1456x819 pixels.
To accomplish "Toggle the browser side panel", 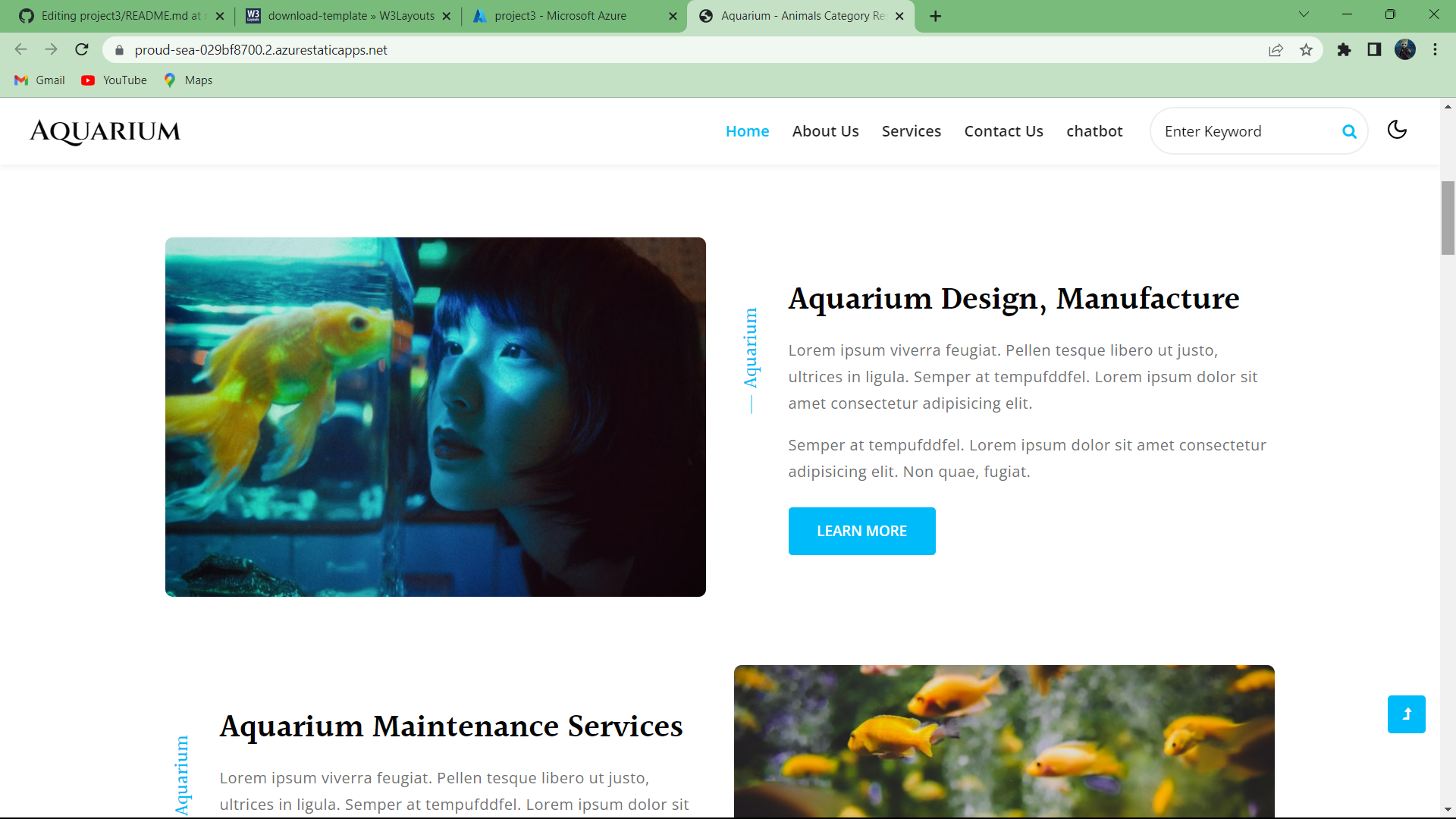I will pyautogui.click(x=1374, y=50).
